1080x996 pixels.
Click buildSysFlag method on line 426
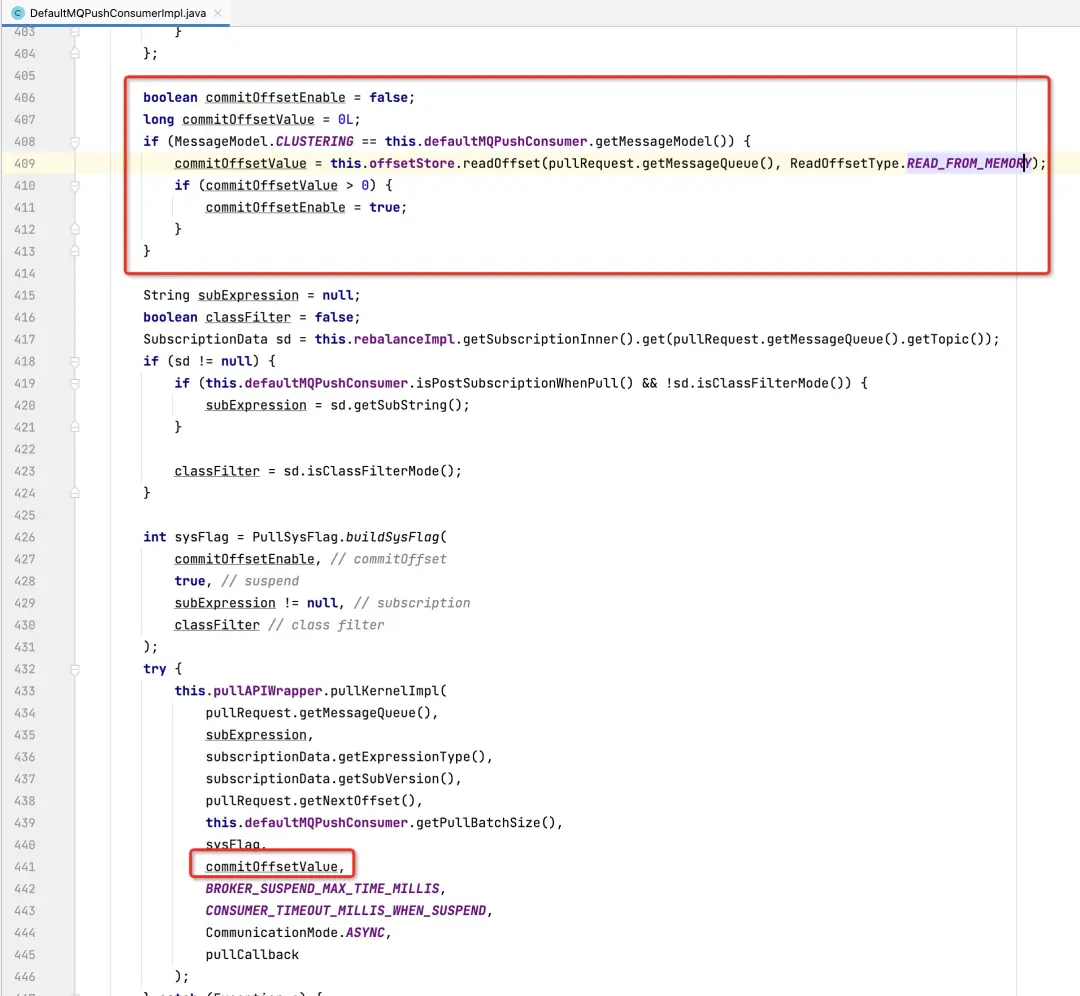[x=393, y=537]
